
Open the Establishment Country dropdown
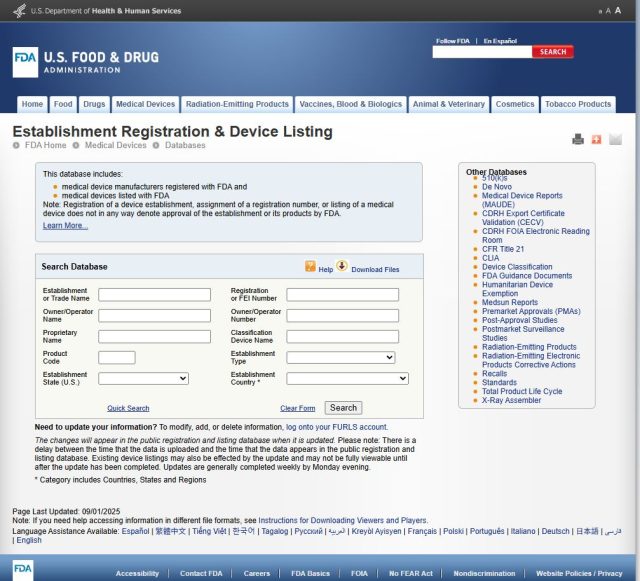tap(347, 378)
